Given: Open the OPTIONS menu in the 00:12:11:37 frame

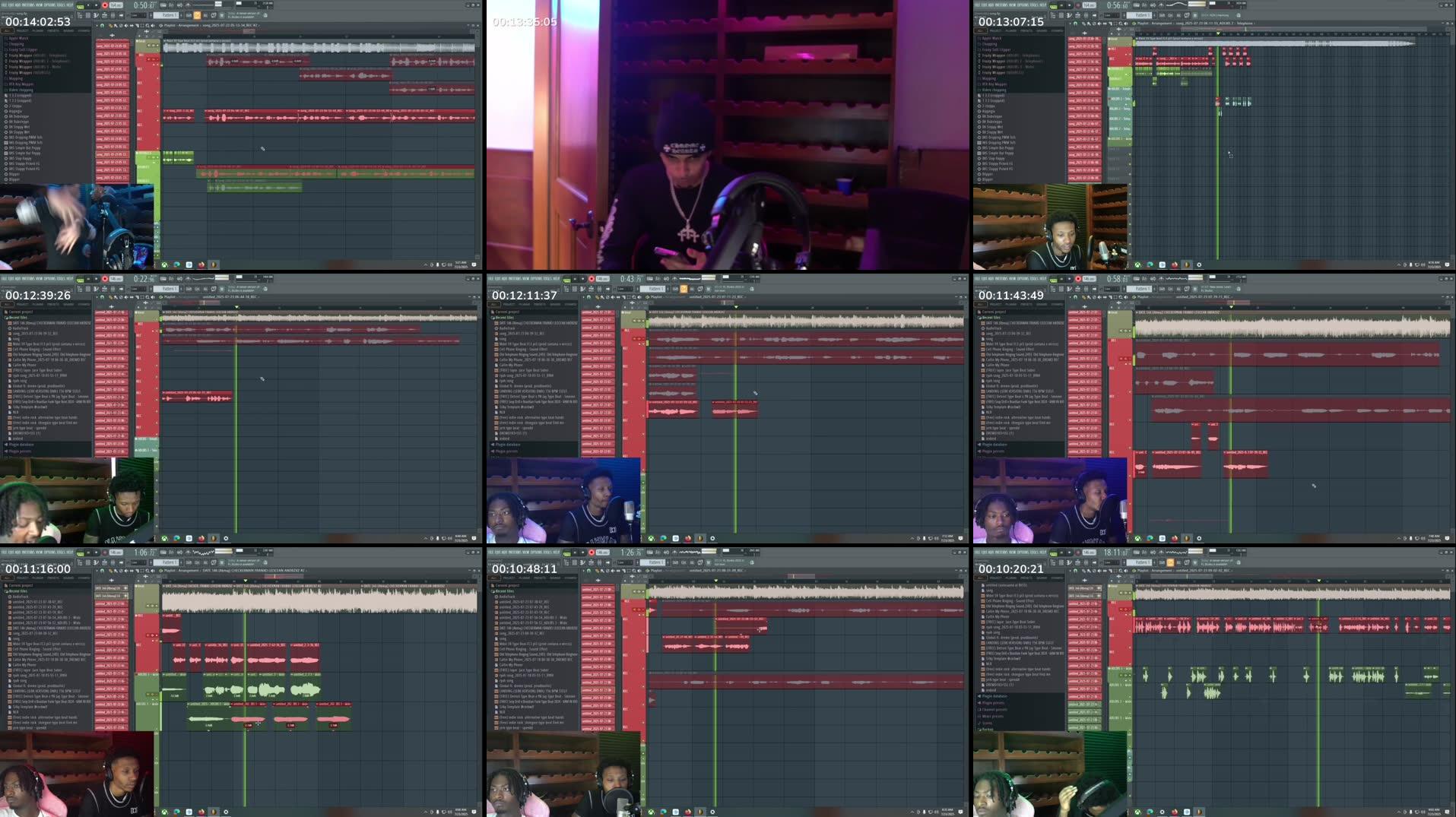Looking at the screenshot, I should tap(537, 278).
